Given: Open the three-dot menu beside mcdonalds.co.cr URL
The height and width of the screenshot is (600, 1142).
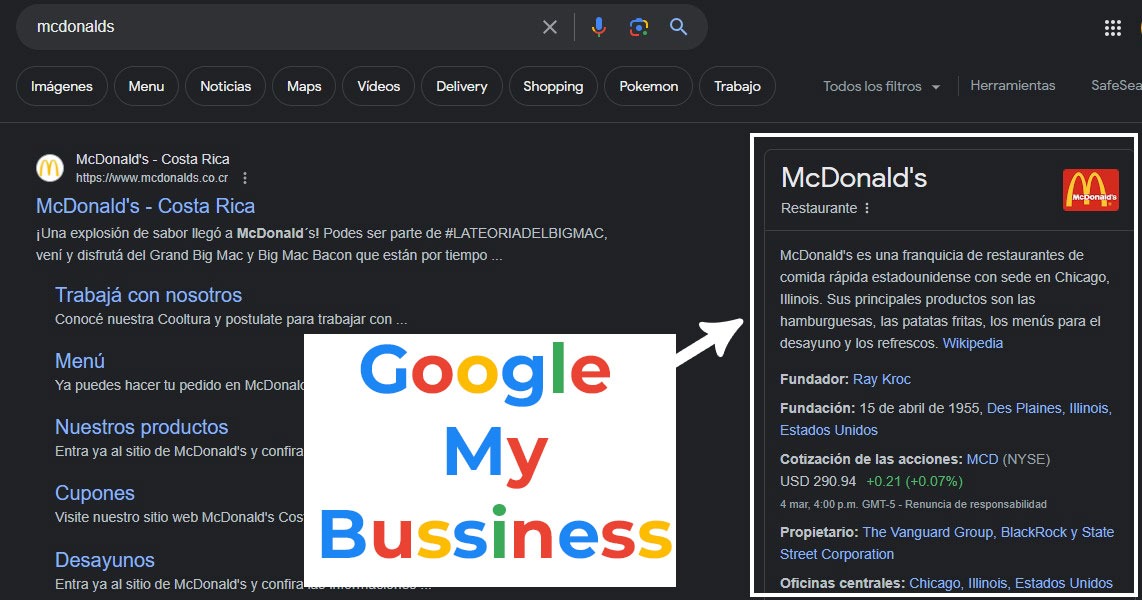Looking at the screenshot, I should 245,178.
